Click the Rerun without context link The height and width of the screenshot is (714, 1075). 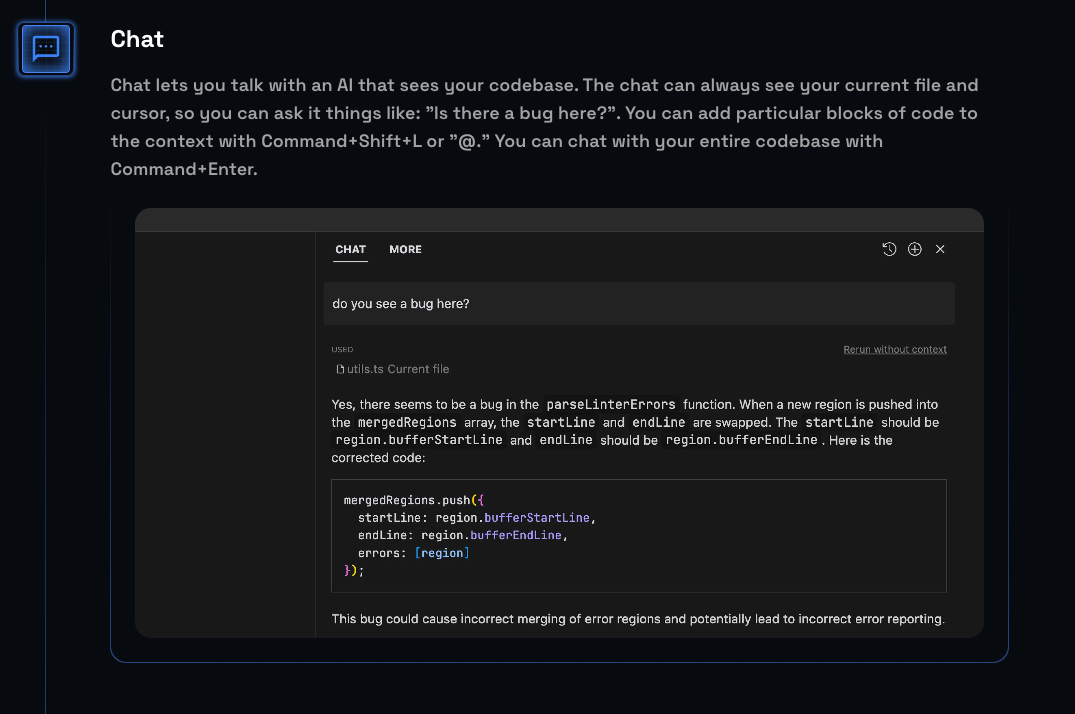pyautogui.click(x=894, y=349)
